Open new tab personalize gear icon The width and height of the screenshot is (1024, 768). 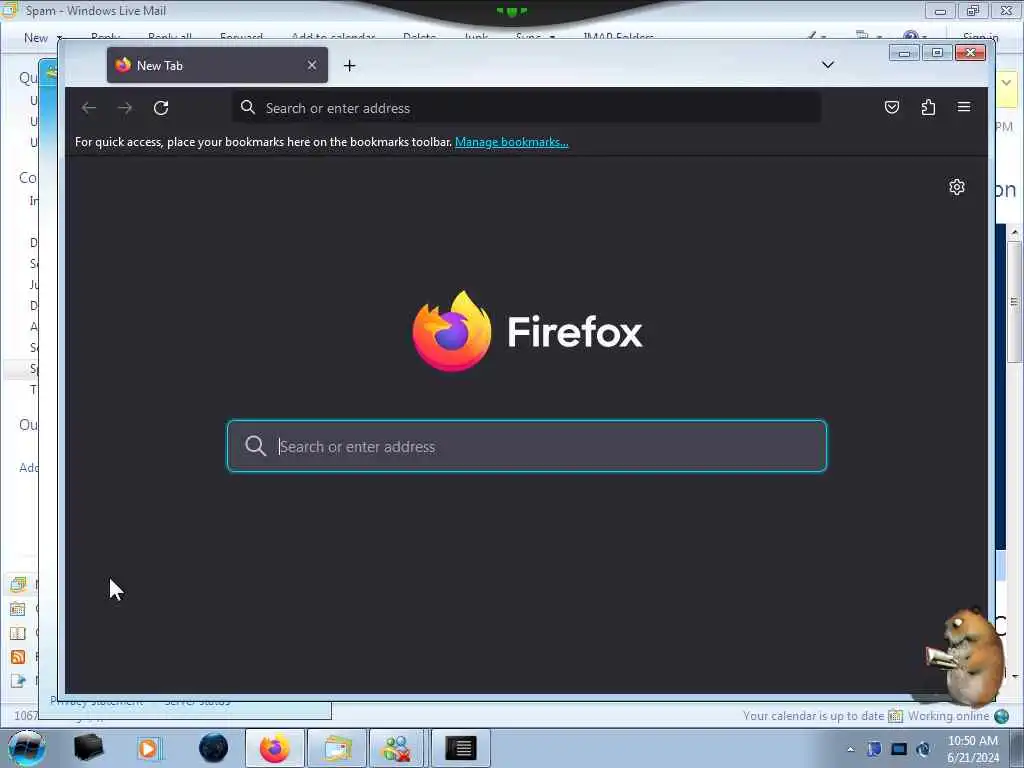957,187
